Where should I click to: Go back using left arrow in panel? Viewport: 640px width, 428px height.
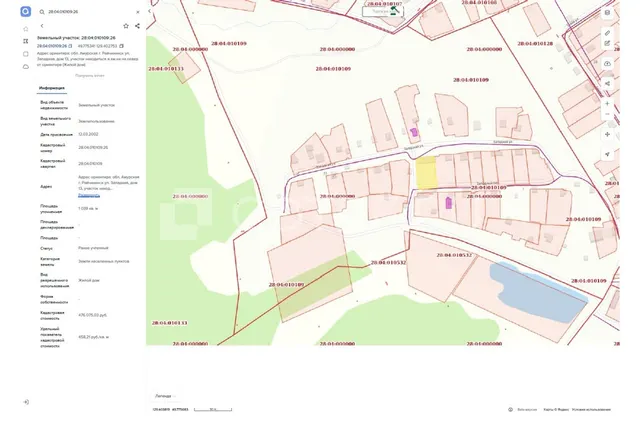click(x=42, y=26)
